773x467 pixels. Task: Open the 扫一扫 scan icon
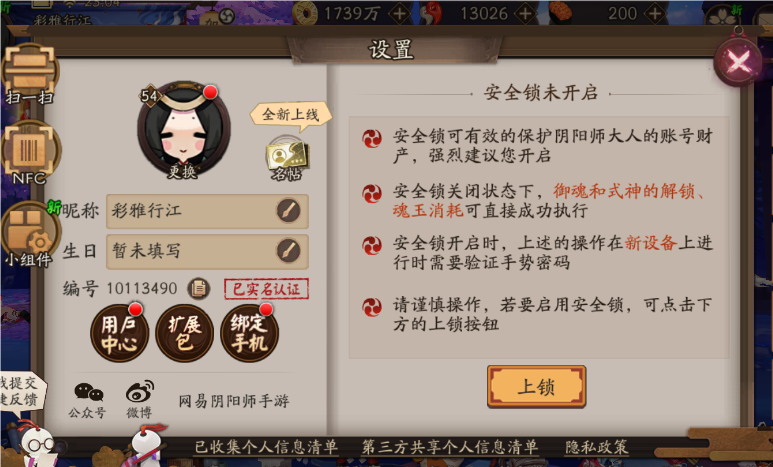[30, 74]
